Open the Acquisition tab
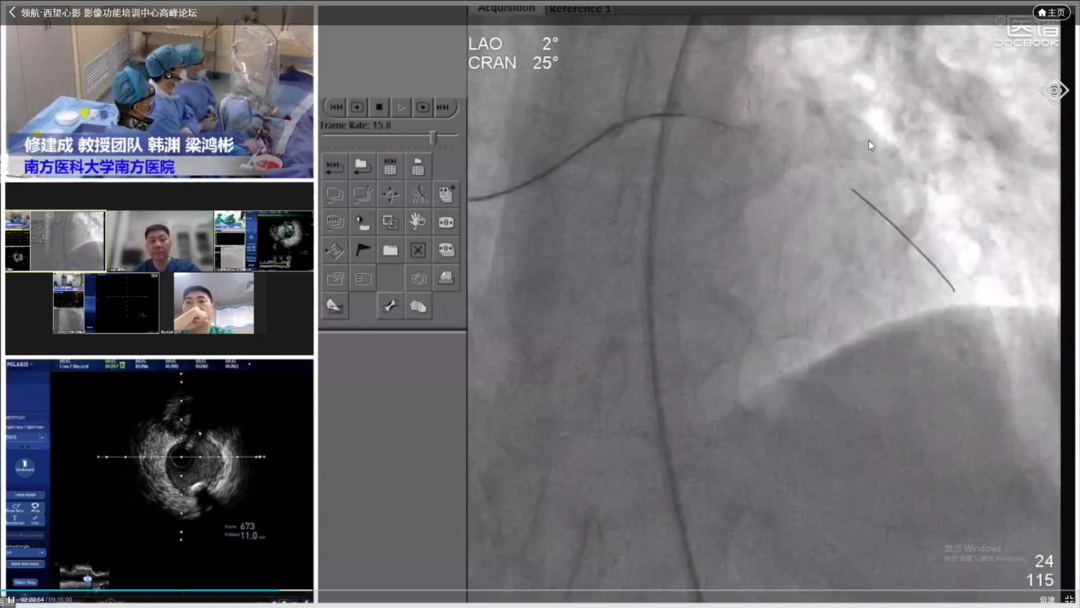Screen dimensions: 1080x608 (x=506, y=8)
